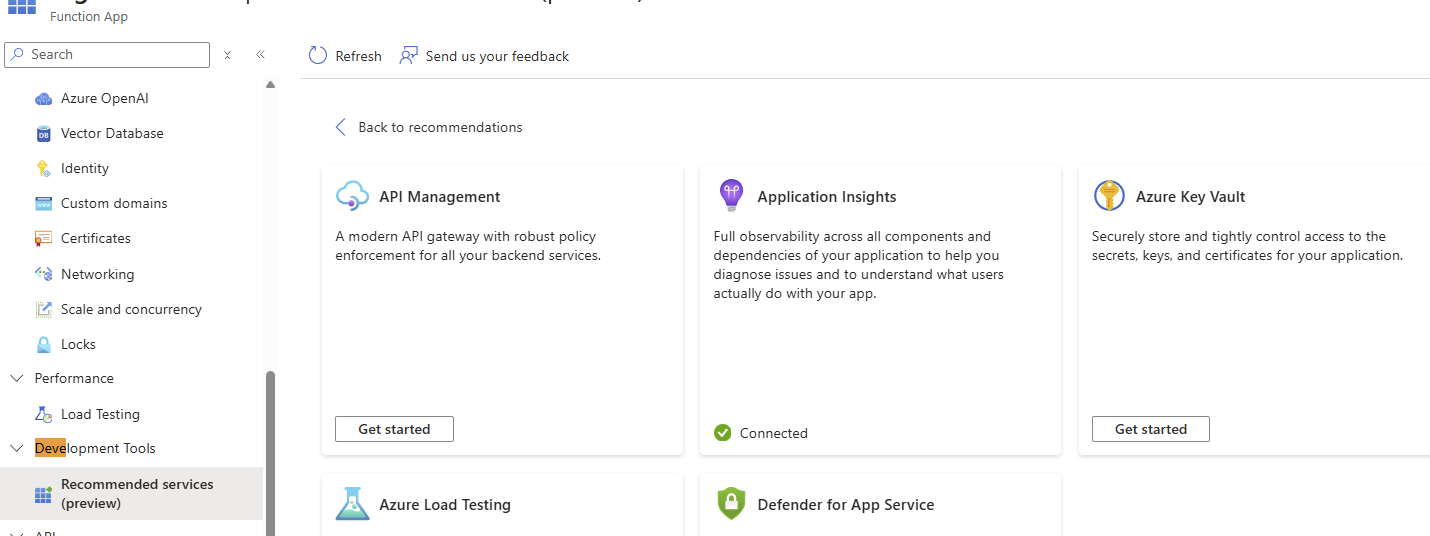Click the Identity key icon

coord(43,168)
